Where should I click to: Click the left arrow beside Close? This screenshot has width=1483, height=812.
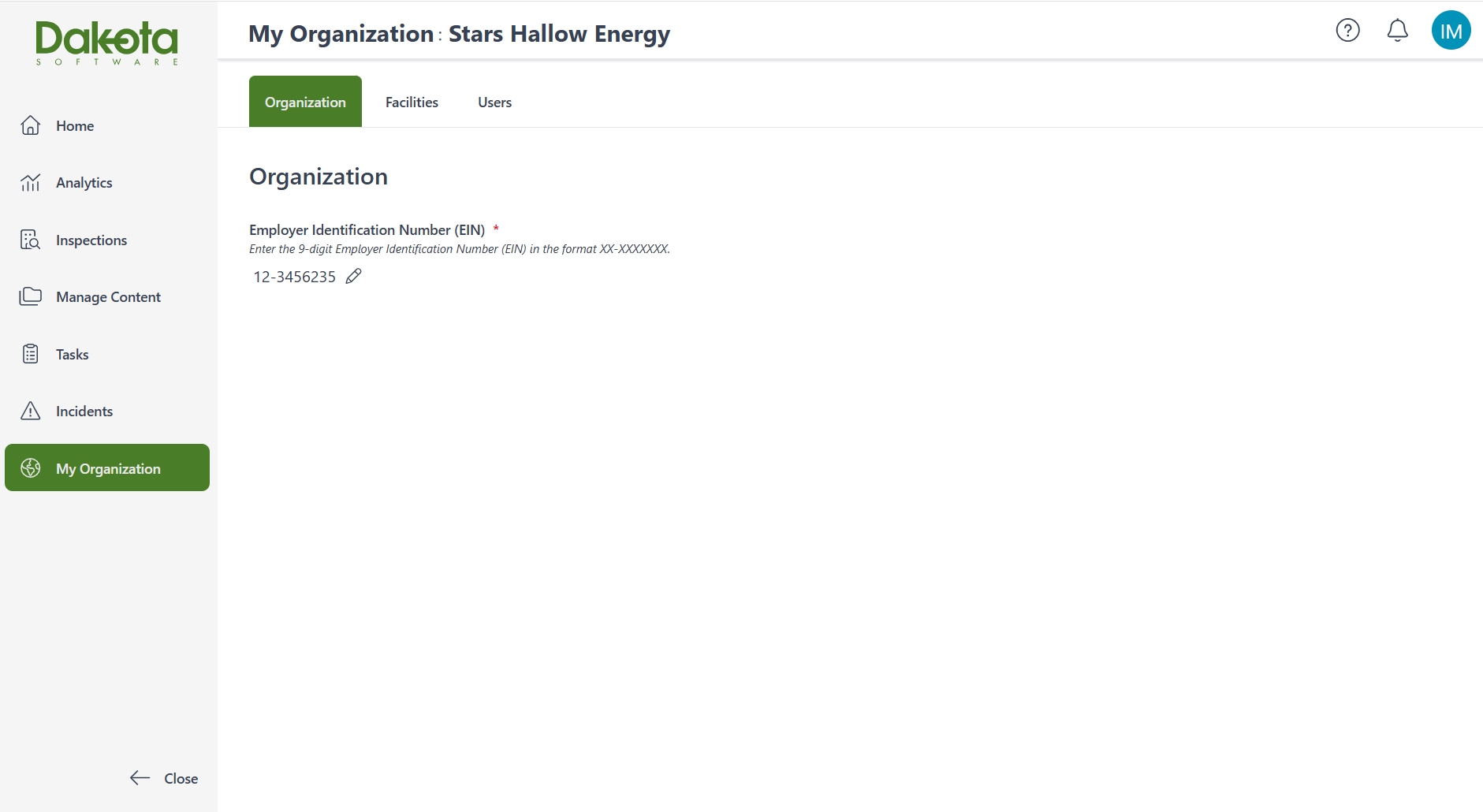pyautogui.click(x=140, y=778)
